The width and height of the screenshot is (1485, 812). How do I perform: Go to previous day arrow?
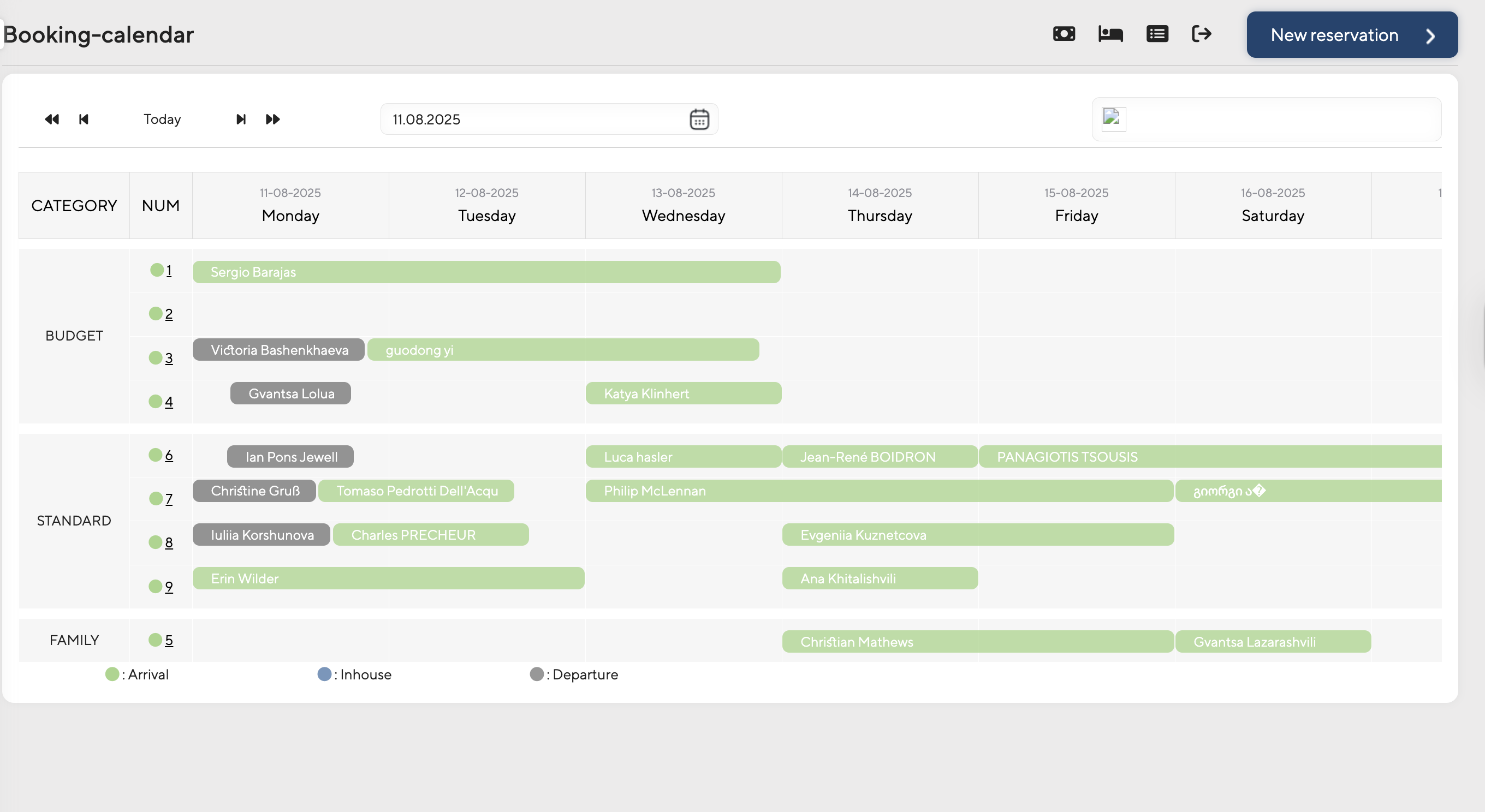pyautogui.click(x=84, y=120)
